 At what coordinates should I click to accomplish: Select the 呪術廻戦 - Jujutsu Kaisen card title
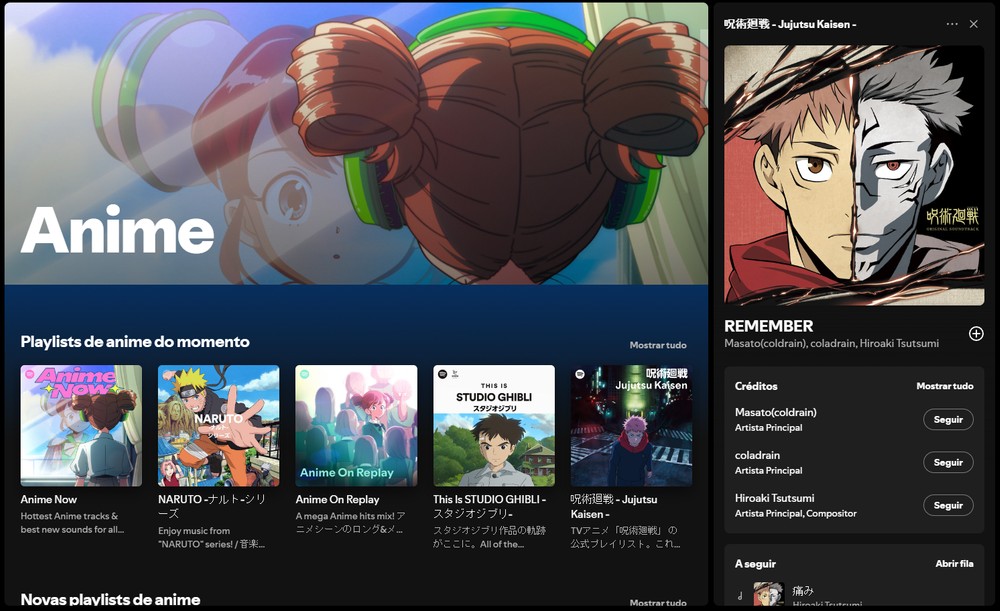(x=614, y=506)
